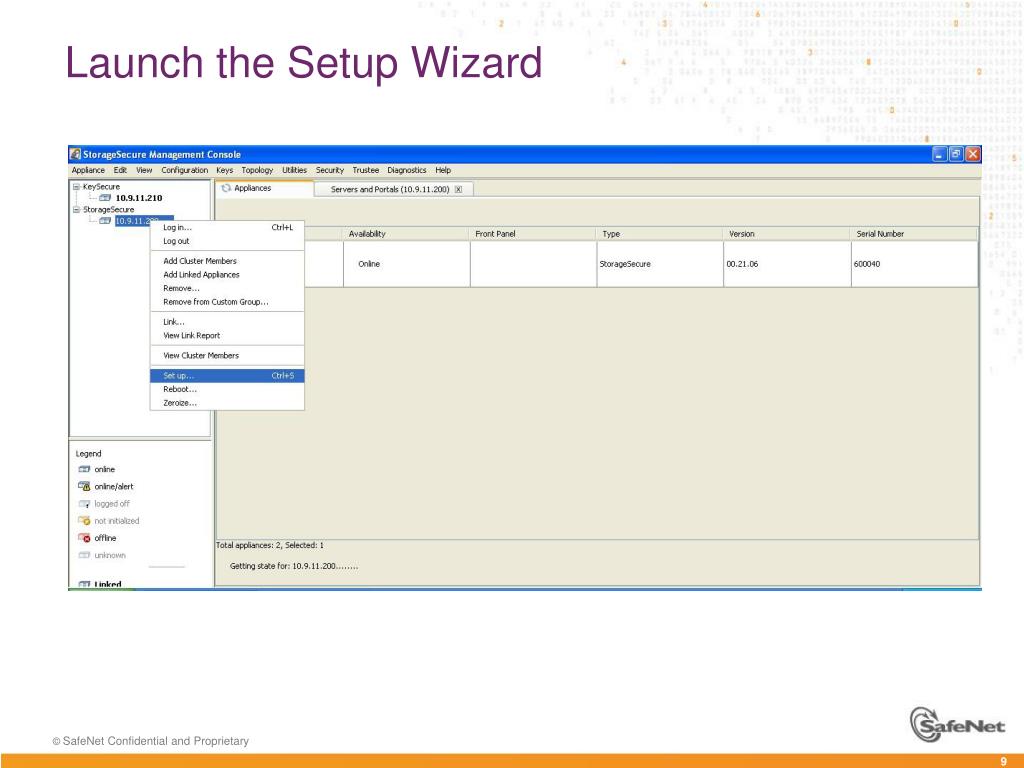Screen dimensions: 1024x768
Task: Collapse the StorageSecure tree node
Action: point(76,210)
